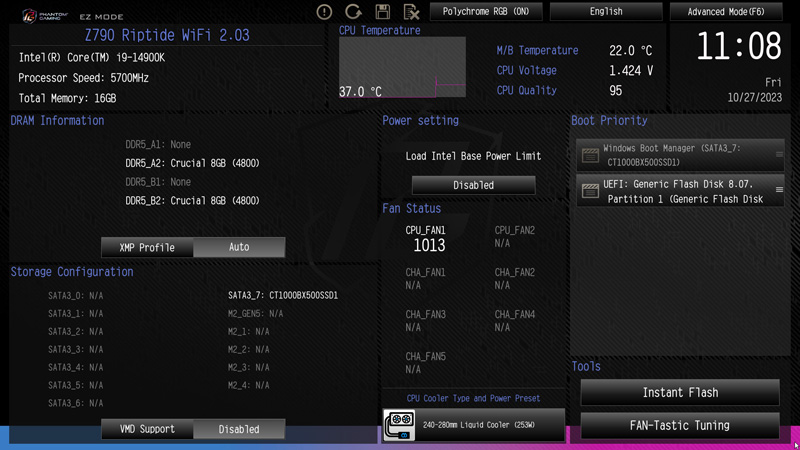Image resolution: width=800 pixels, height=450 pixels.
Task: Click M/B Temperature 22.0 °C value
Action: 630,51
